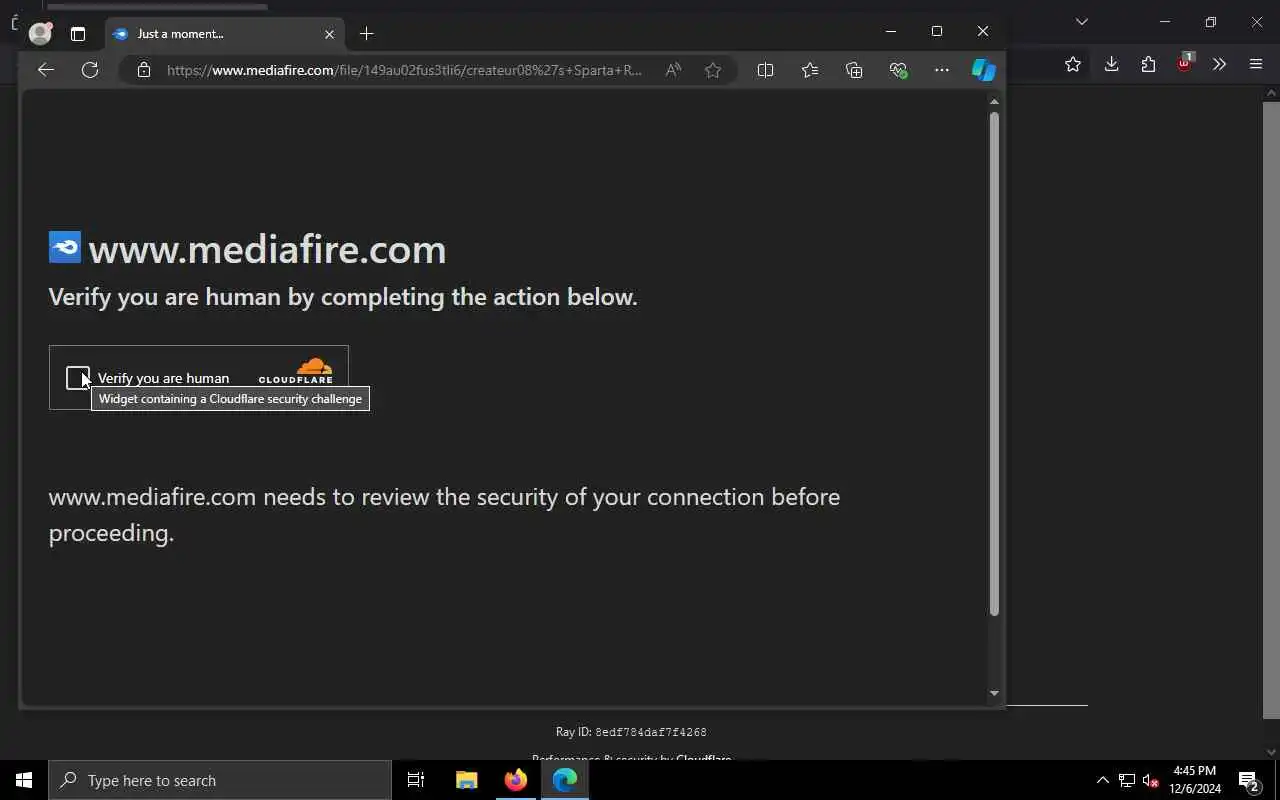The image size is (1280, 800).
Task: Open the tab actions menu icon
Action: 78,34
